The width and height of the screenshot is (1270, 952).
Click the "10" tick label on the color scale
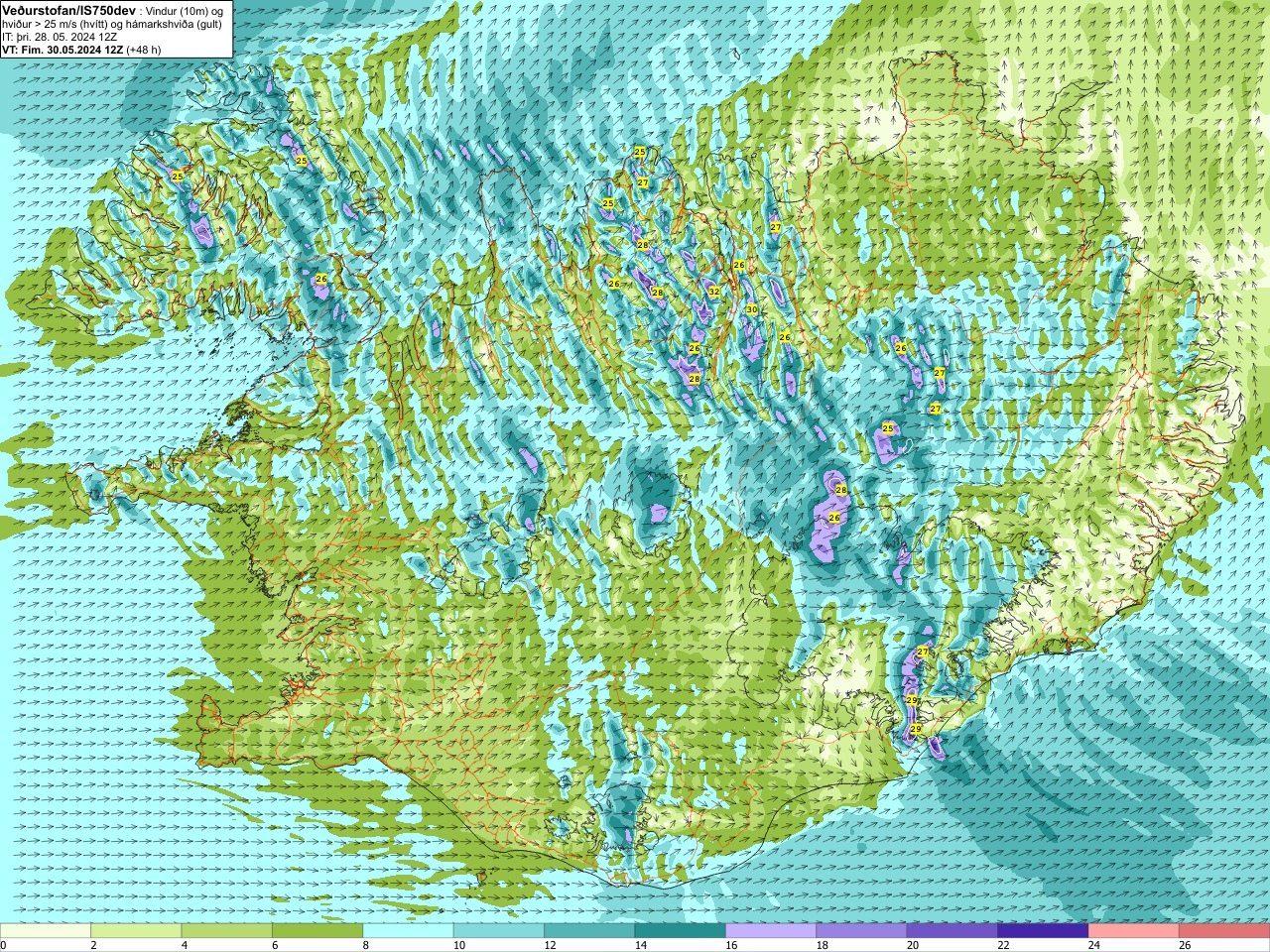click(x=459, y=945)
